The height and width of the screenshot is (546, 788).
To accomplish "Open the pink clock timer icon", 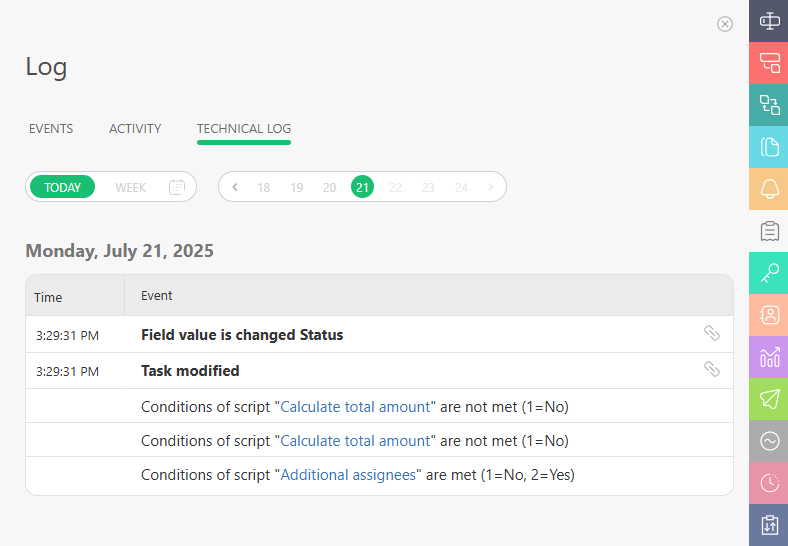I will 769,483.
